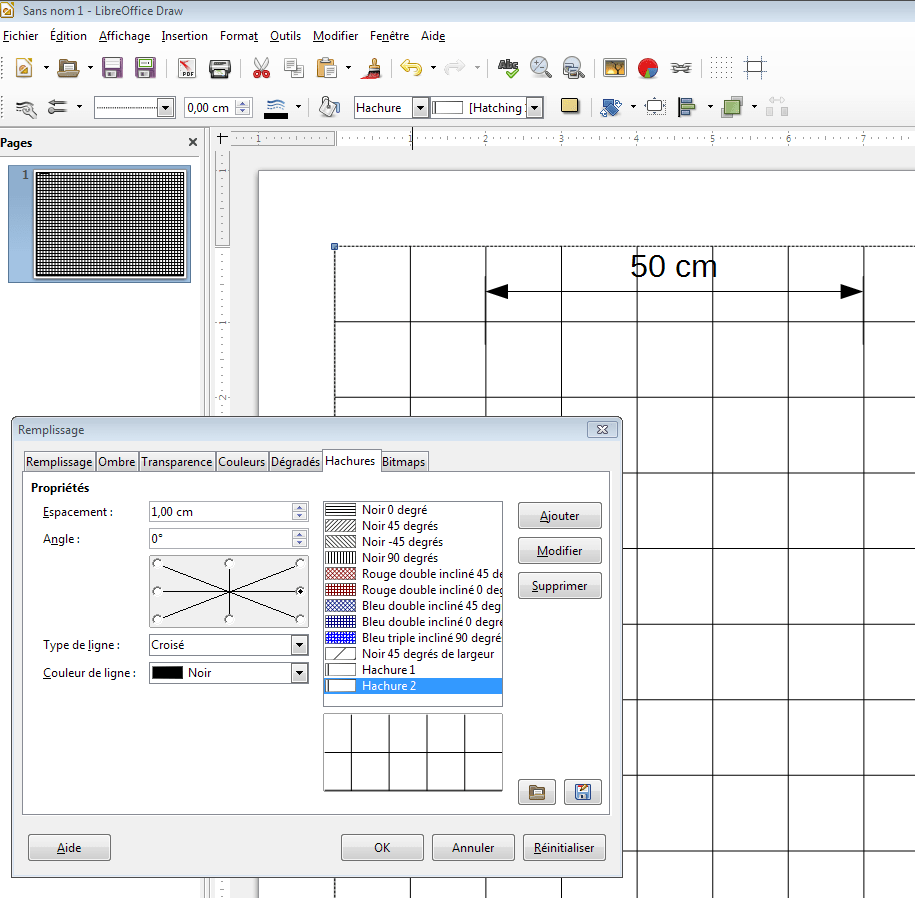Click the Save Hatching List icon
This screenshot has height=898, width=915.
coord(582,792)
